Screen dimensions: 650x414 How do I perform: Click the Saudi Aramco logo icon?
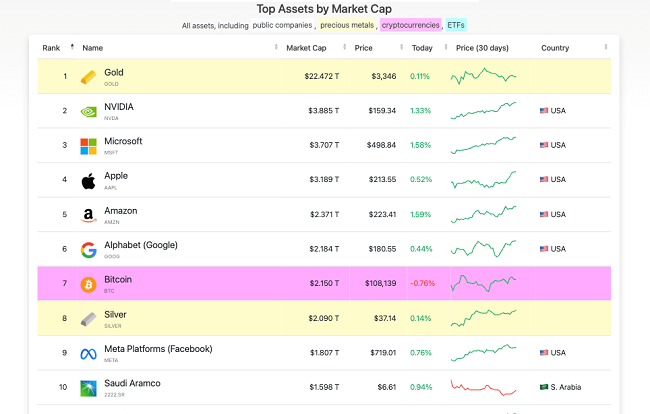[88, 387]
